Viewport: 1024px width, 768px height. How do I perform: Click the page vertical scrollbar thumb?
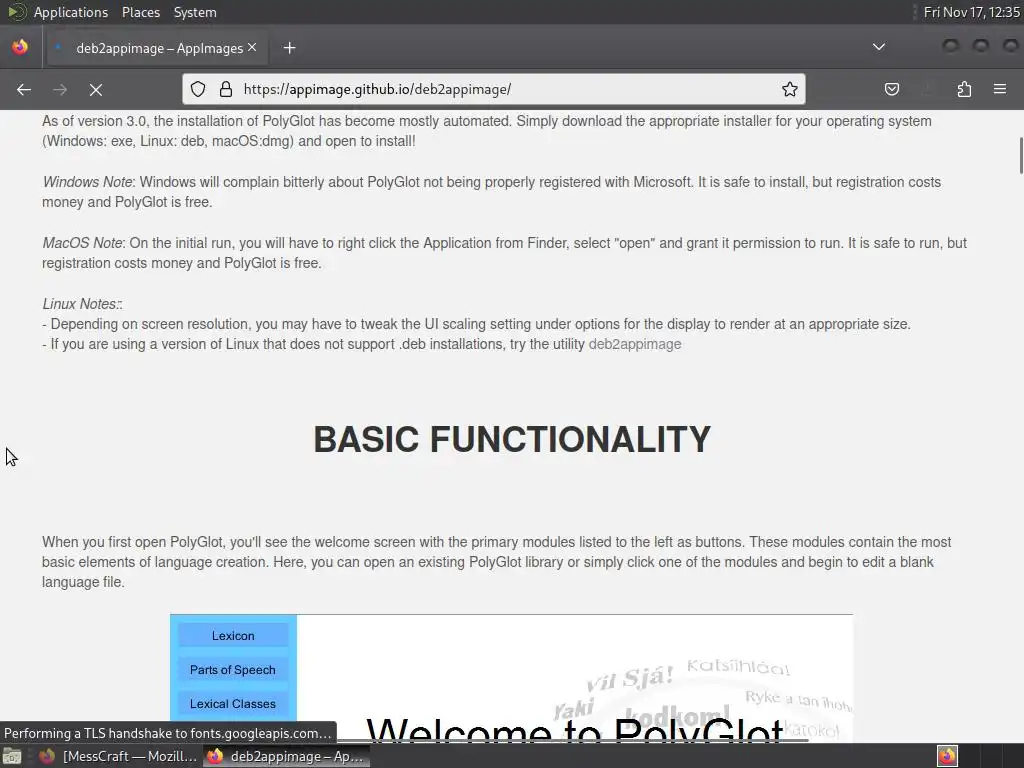[x=1021, y=156]
